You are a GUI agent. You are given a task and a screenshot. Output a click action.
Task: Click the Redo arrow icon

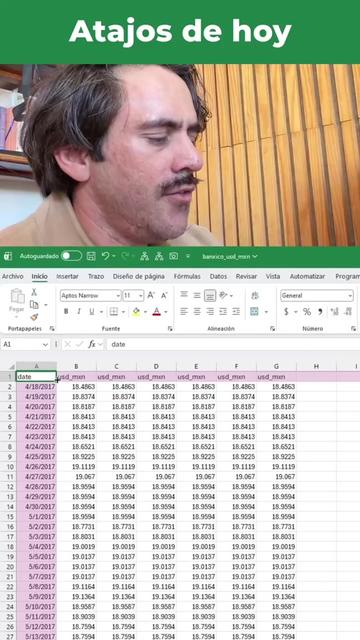125,256
